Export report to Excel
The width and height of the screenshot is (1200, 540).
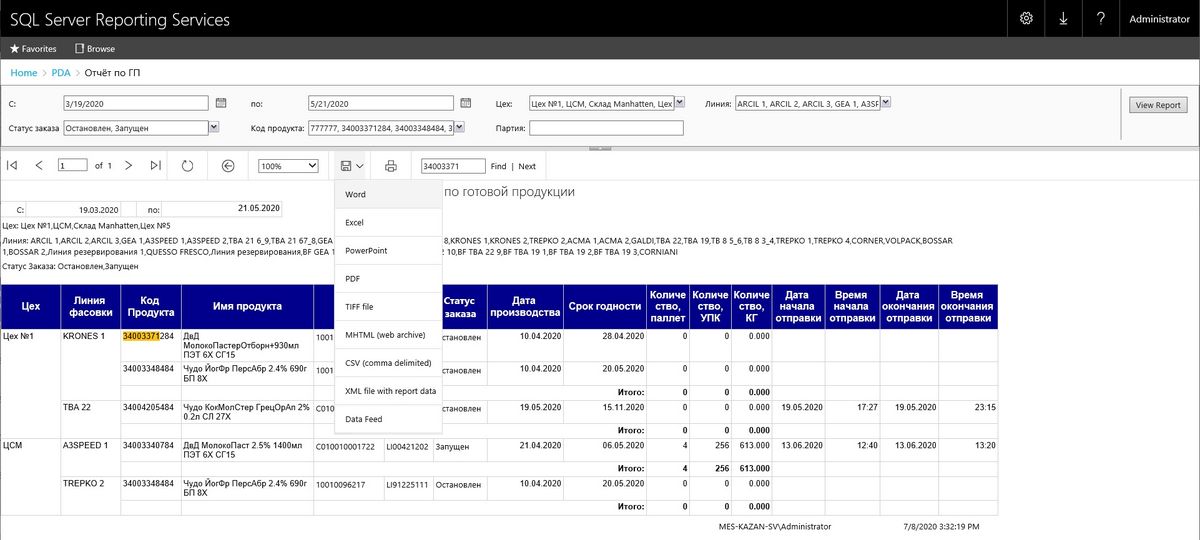click(388, 222)
